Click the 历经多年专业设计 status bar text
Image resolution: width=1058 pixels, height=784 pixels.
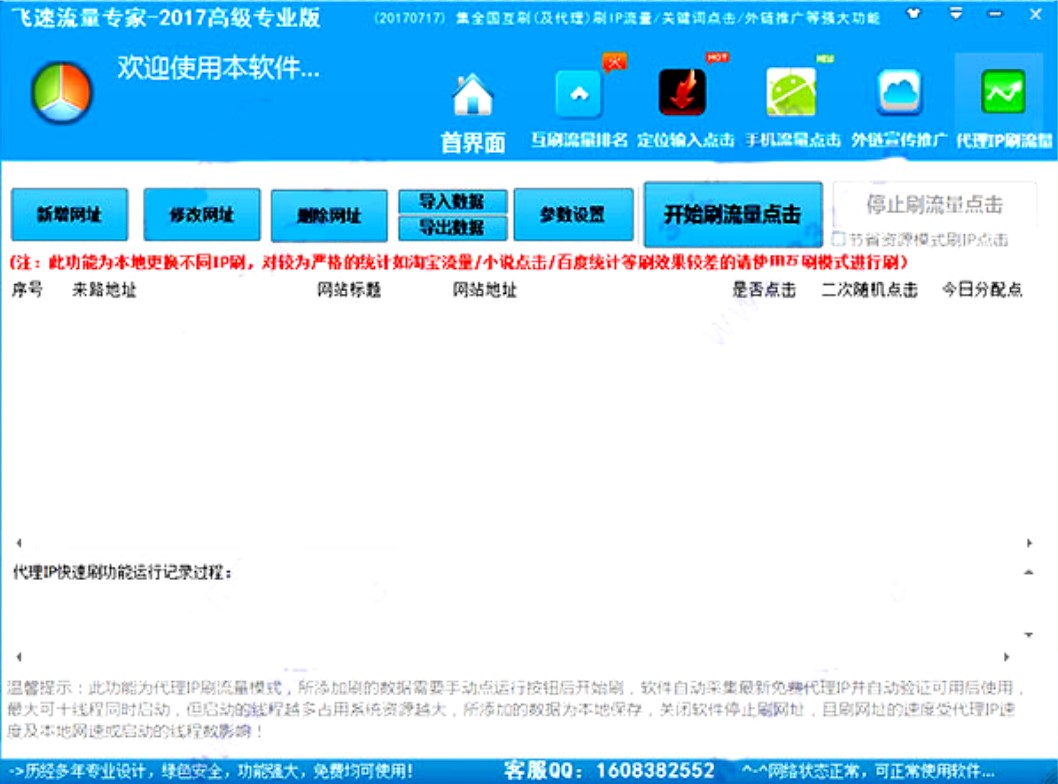point(211,771)
